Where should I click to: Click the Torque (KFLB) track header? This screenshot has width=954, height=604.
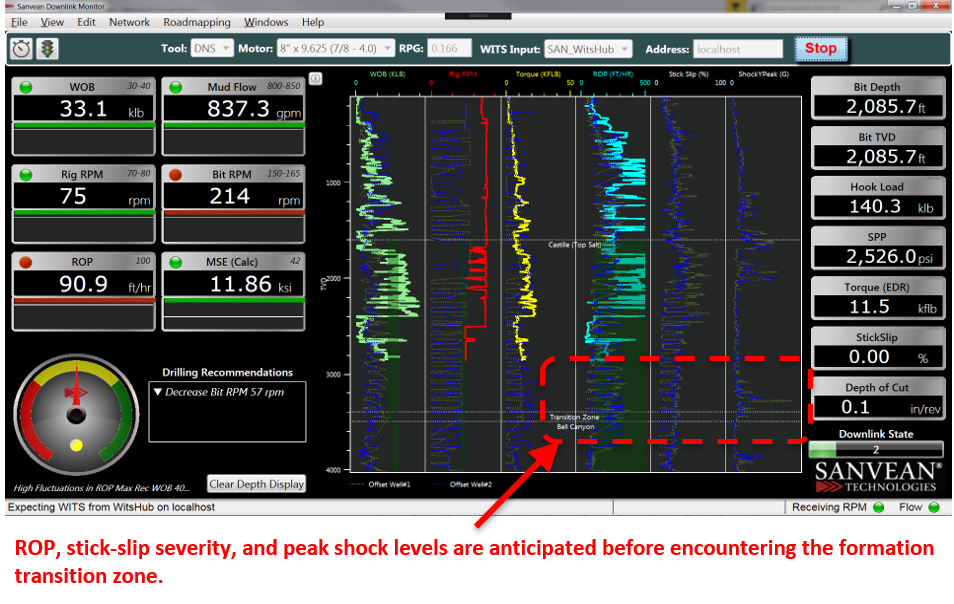point(538,74)
